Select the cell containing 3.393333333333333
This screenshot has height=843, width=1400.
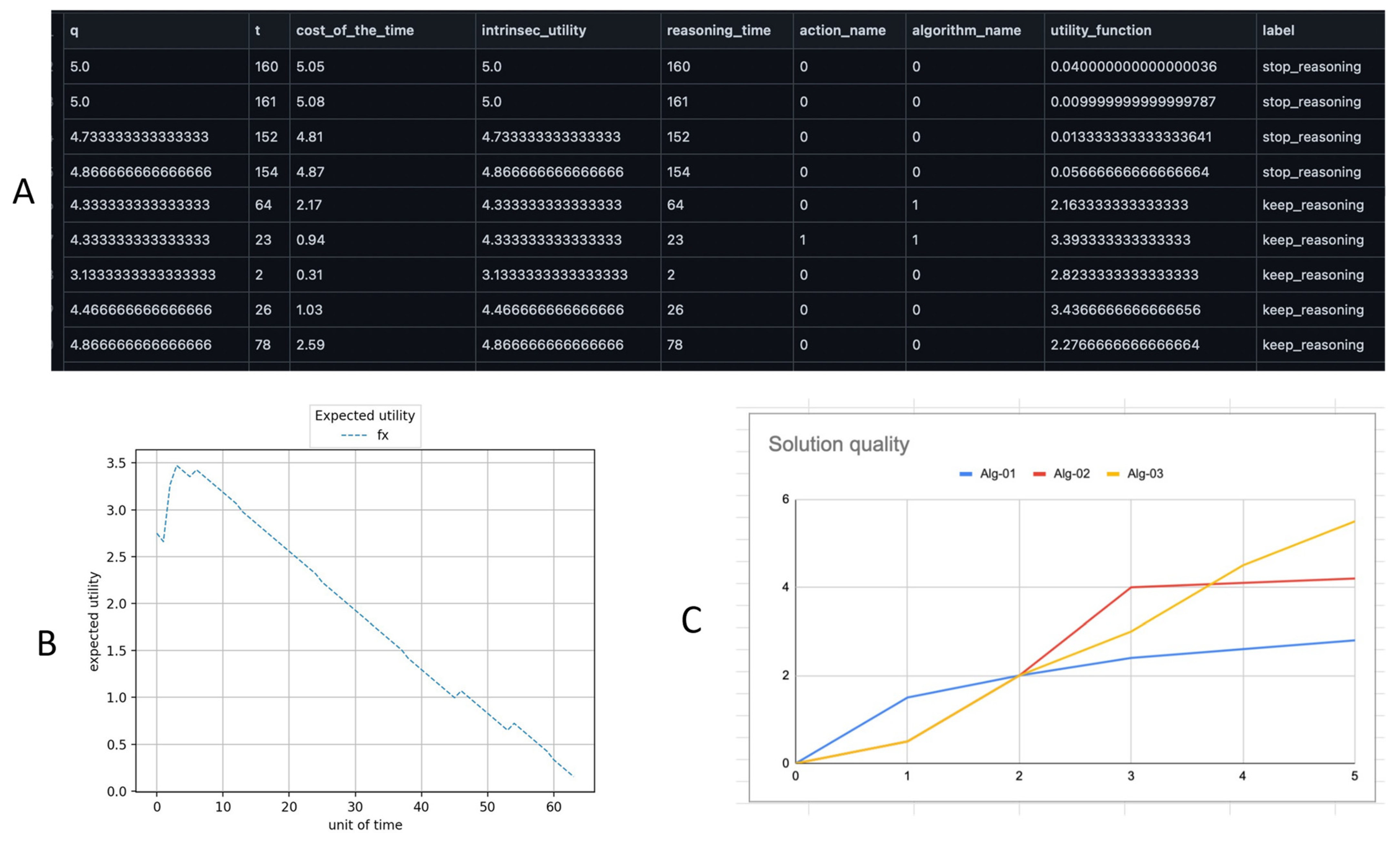tap(1119, 240)
